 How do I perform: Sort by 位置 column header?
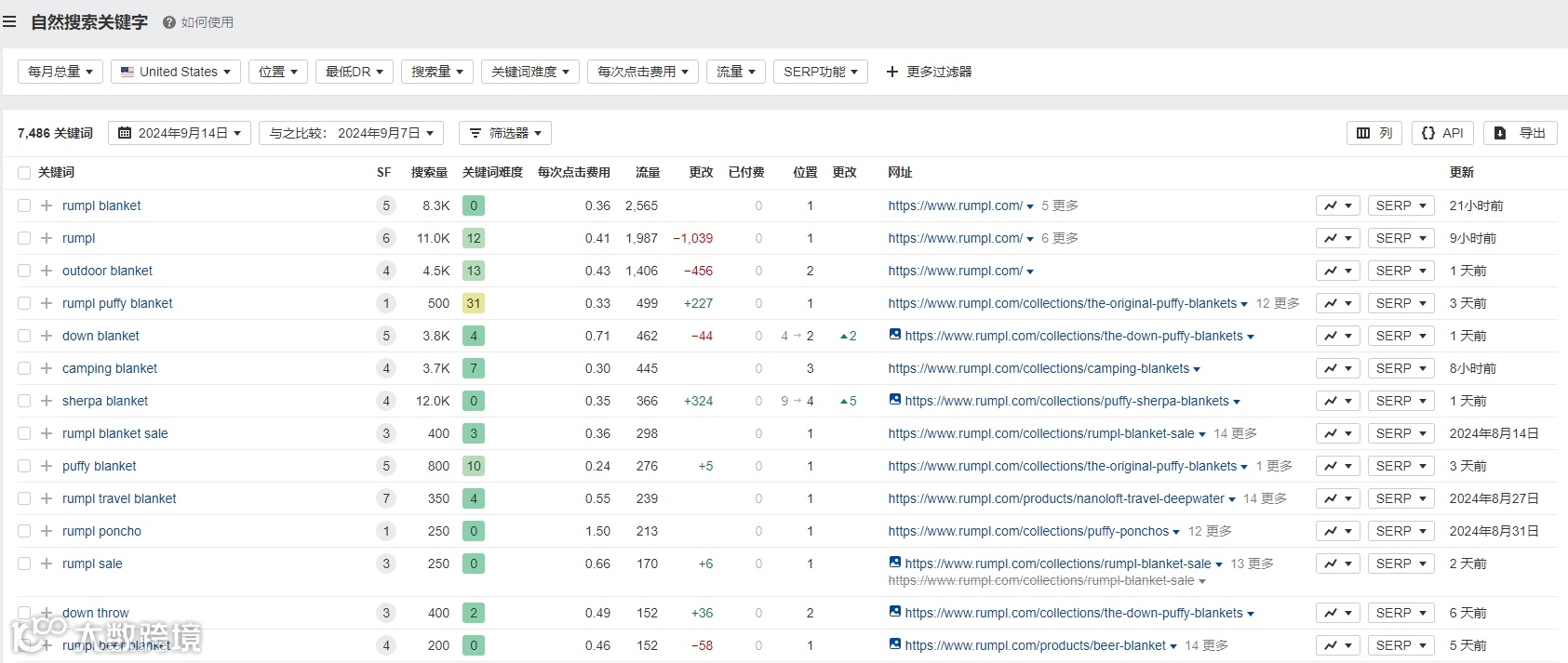[805, 173]
